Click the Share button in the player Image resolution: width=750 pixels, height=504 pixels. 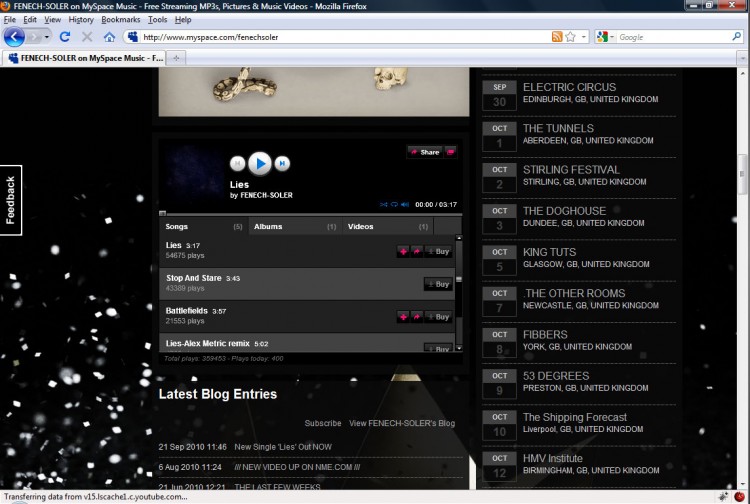425,152
